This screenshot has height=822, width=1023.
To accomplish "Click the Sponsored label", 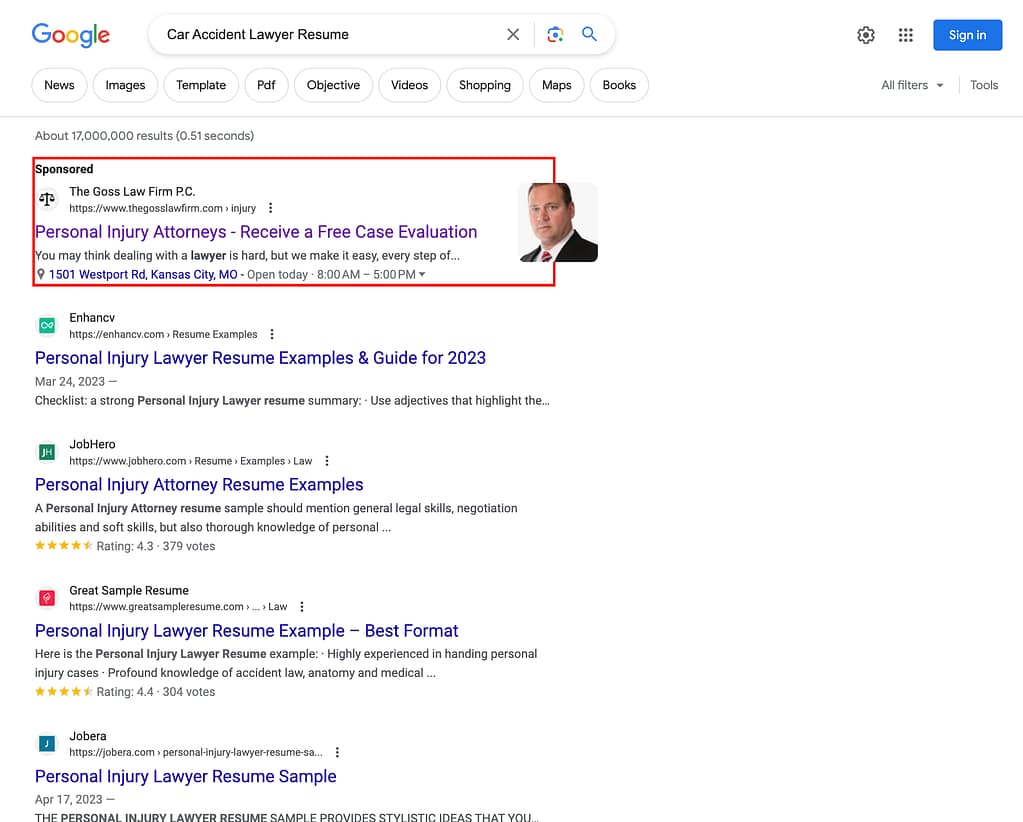I will point(64,170).
